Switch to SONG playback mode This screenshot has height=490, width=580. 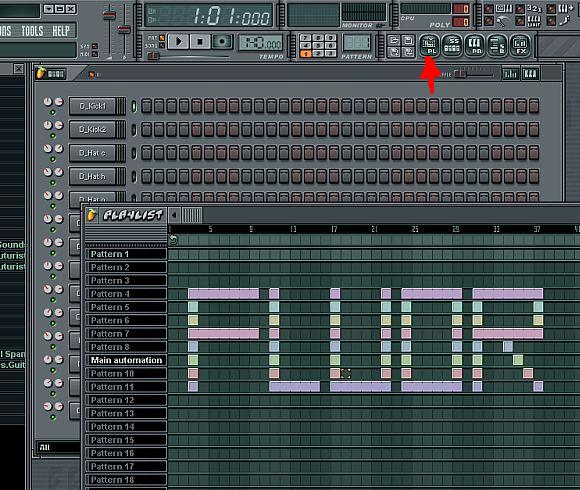162,45
